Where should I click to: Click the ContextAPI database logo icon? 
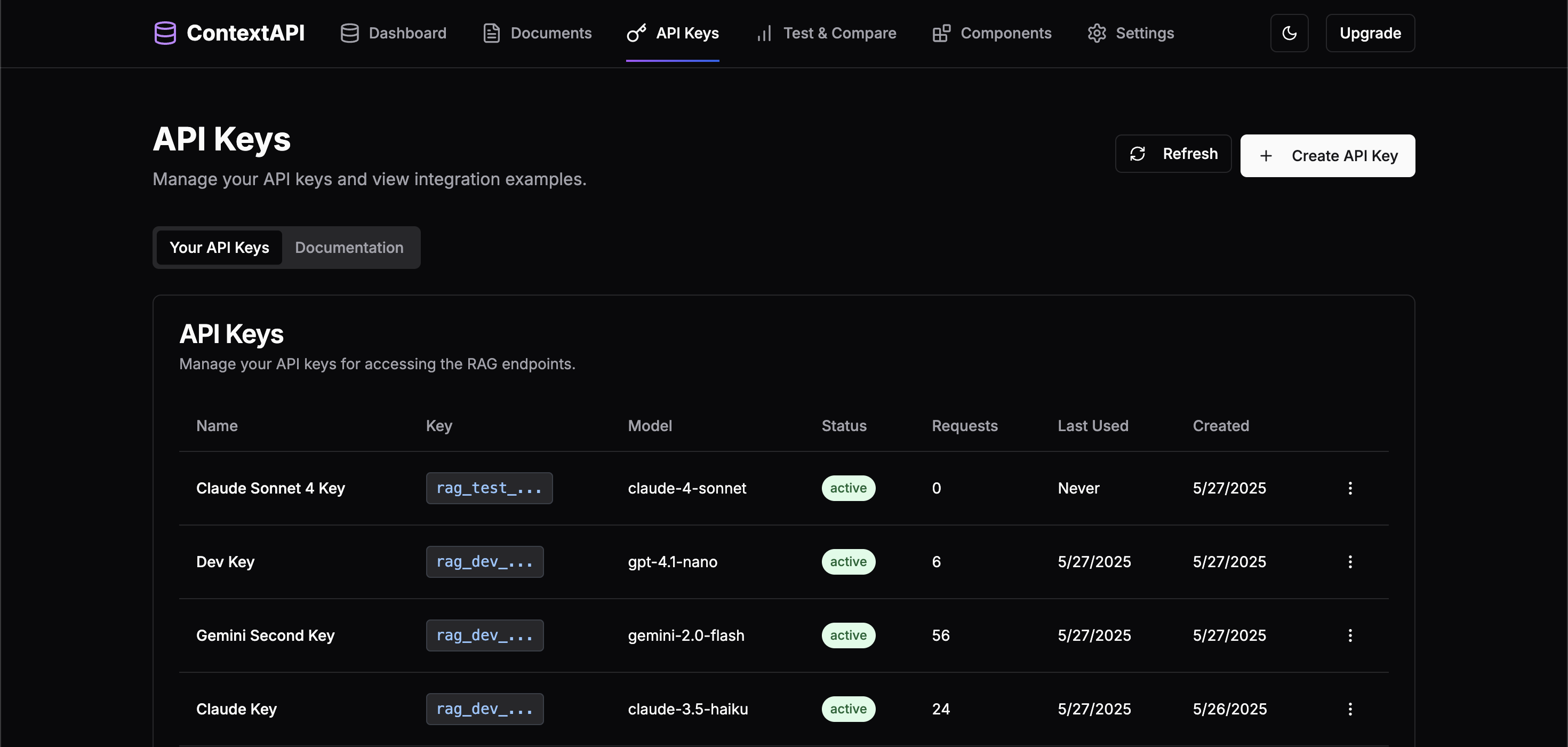(165, 33)
